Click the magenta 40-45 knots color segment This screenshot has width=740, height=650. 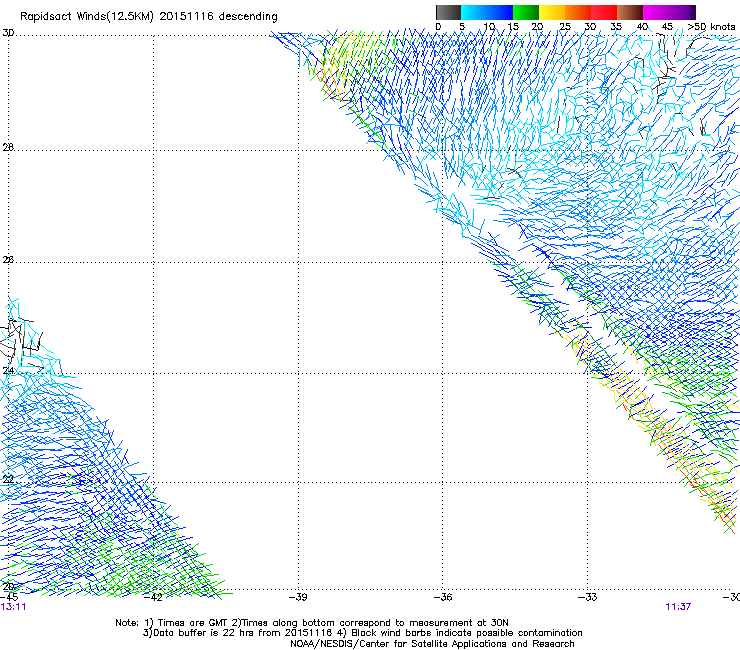[x=656, y=12]
